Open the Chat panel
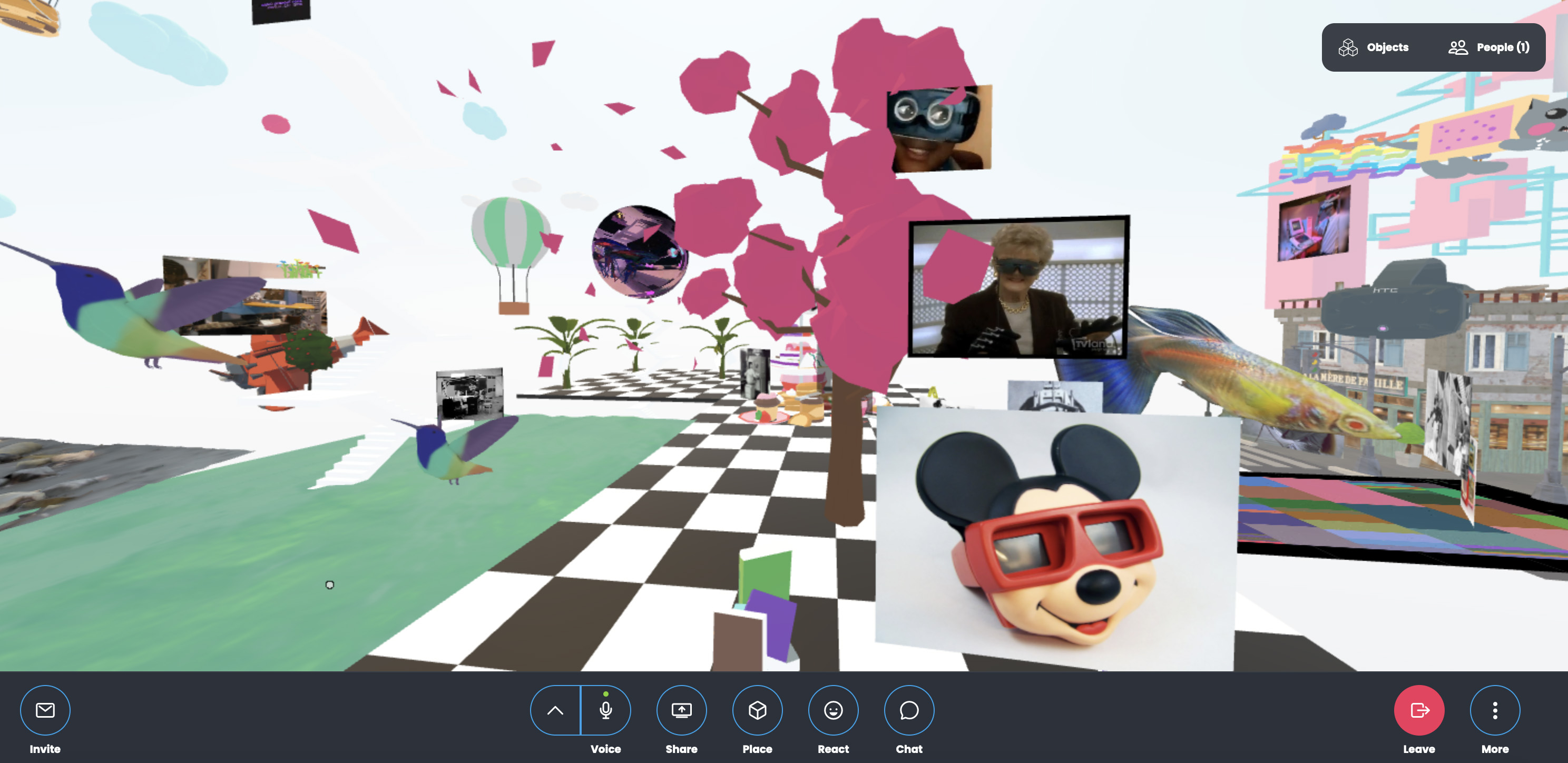 [908, 710]
